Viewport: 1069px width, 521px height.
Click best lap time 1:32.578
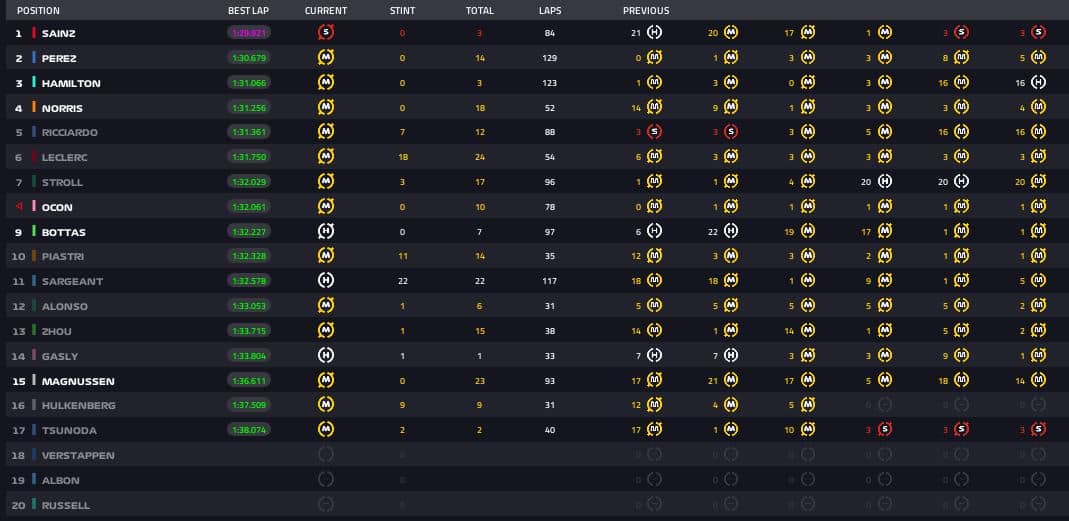pyautogui.click(x=249, y=280)
